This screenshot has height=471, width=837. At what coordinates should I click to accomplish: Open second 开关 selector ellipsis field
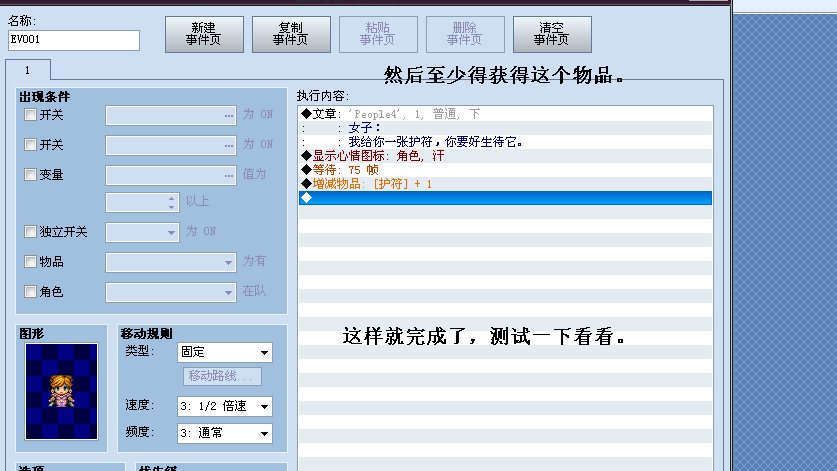coord(171,145)
